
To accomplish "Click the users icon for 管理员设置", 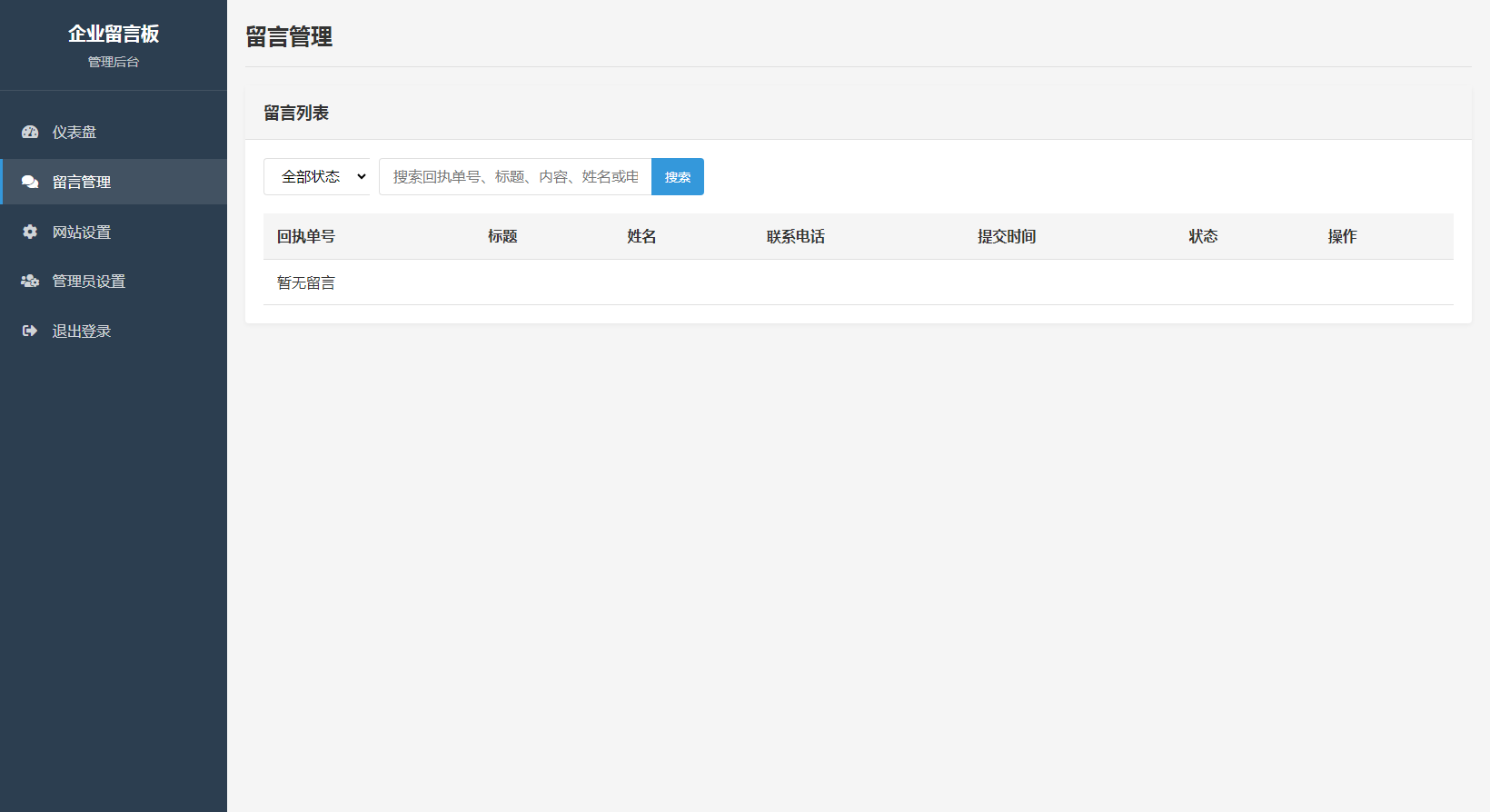I will coord(30,282).
